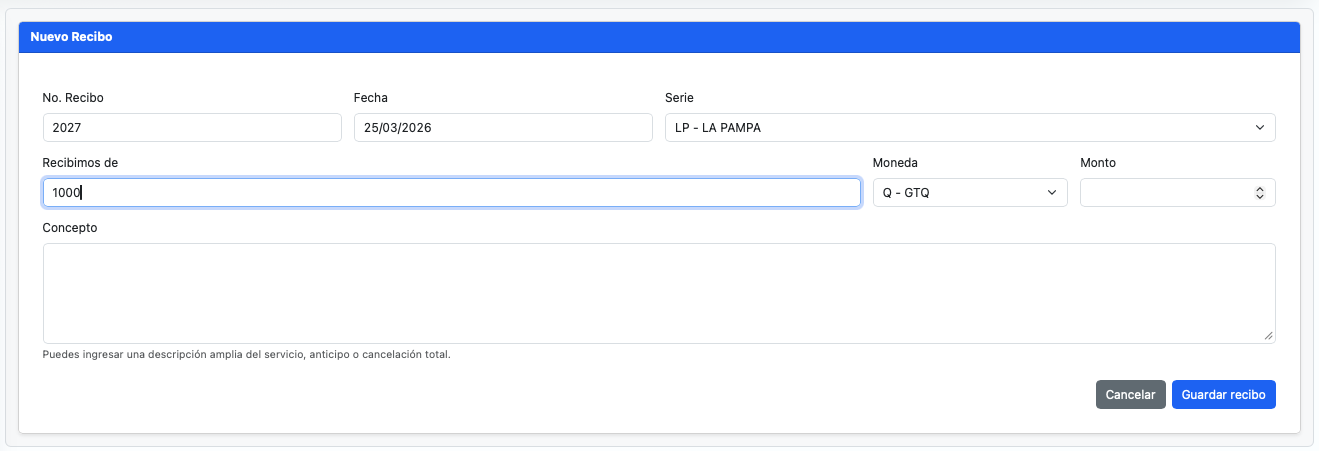
Task: Expand the Moneda dropdown showing Q - GTQ
Action: (x=969, y=193)
